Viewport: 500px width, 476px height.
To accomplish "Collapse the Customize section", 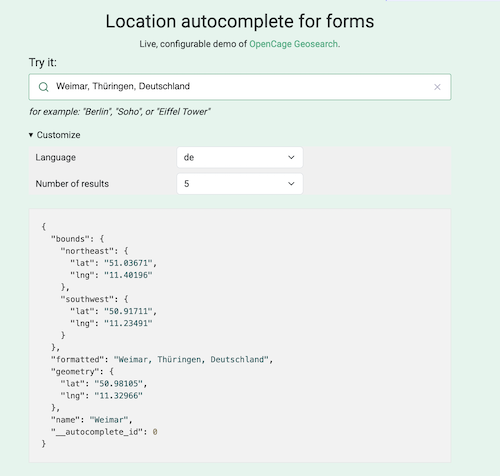I will tap(54, 135).
